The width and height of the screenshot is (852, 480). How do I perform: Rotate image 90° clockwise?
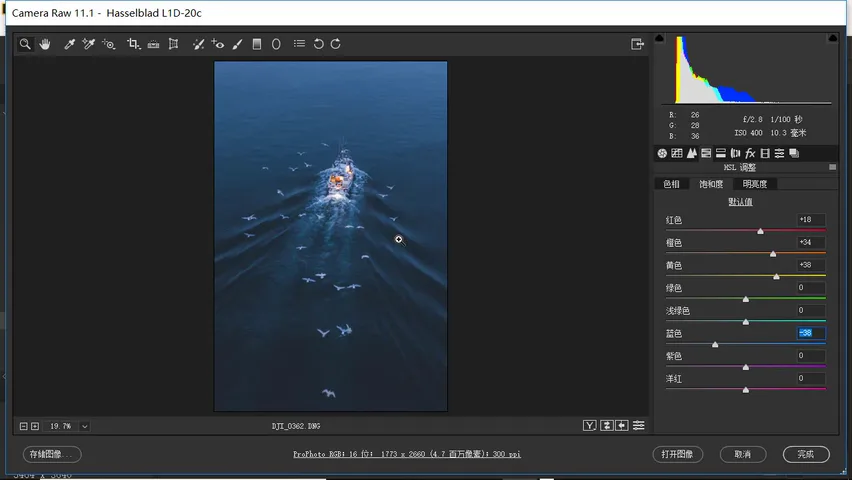(336, 44)
